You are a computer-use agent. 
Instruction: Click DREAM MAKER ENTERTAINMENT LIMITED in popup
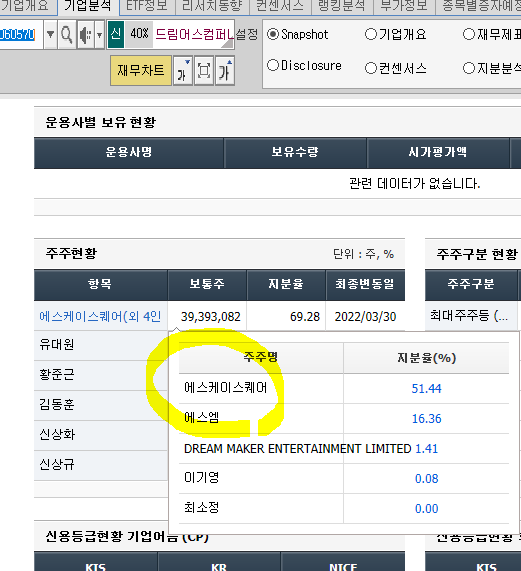point(297,449)
